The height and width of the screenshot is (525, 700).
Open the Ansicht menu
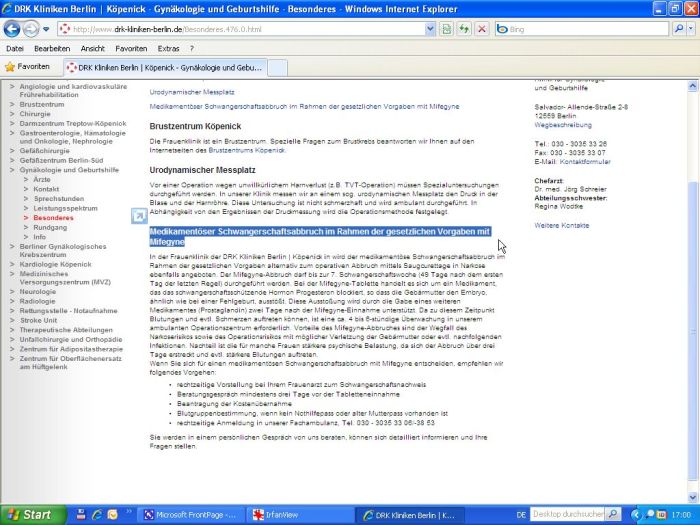click(92, 49)
